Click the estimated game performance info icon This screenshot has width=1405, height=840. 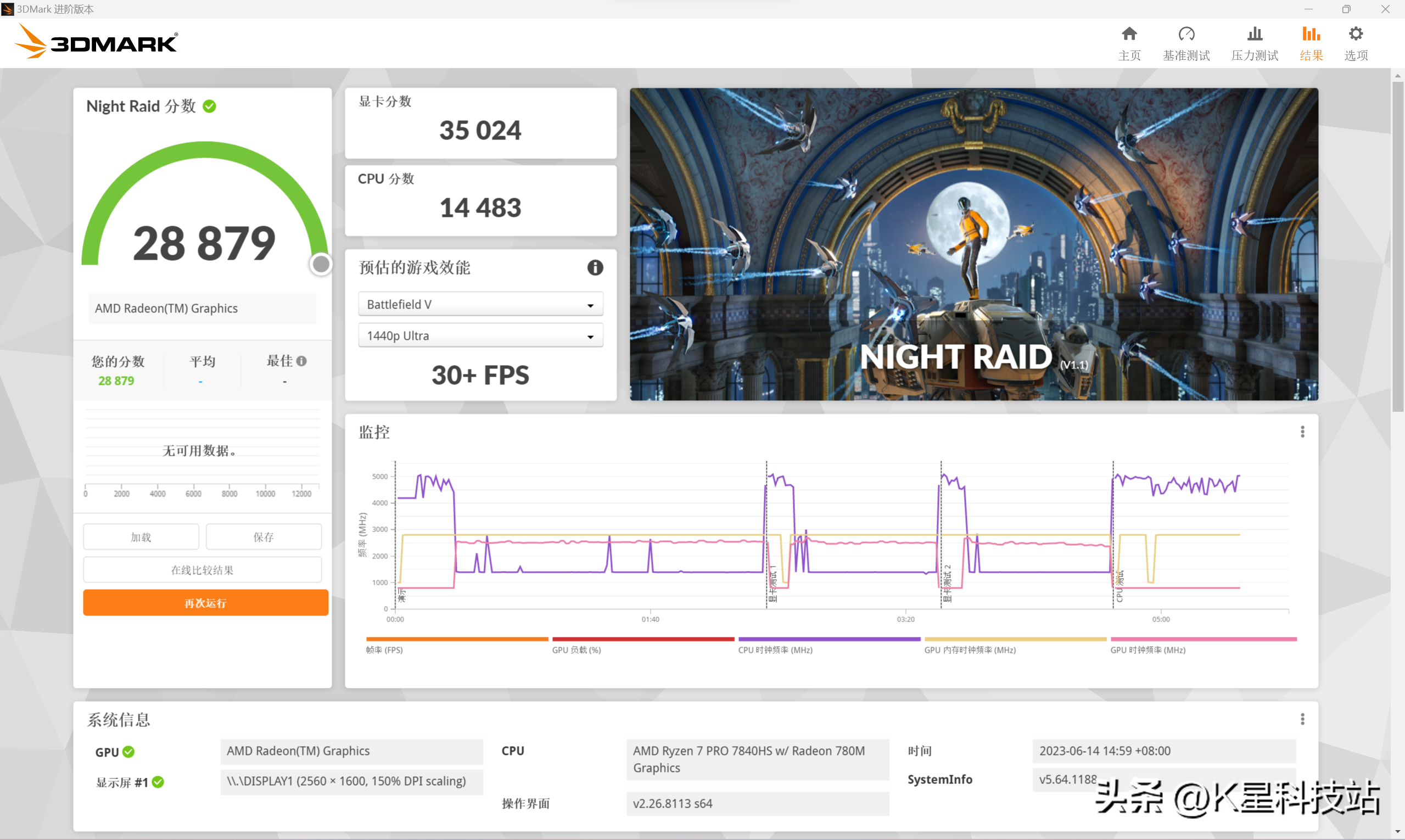[595, 268]
